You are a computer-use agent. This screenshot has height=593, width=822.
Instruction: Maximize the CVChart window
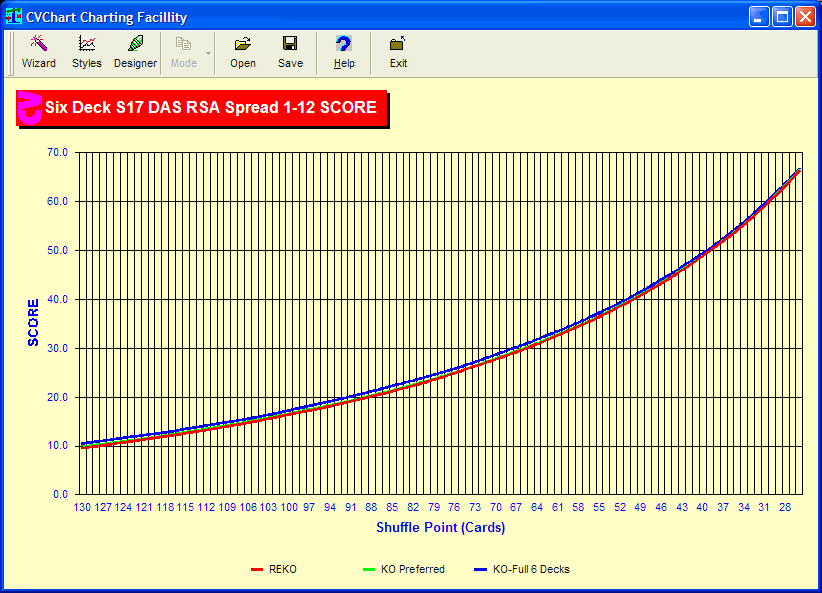tap(782, 17)
